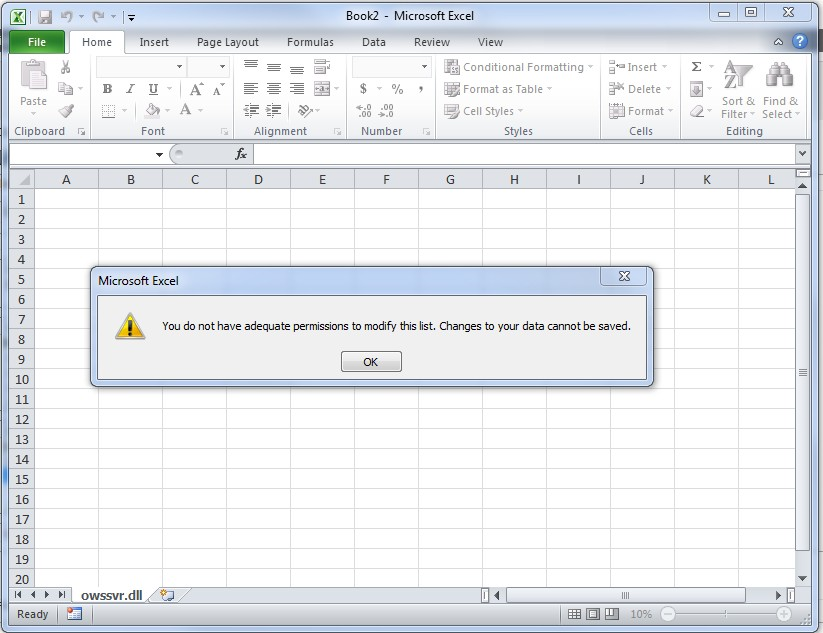823x633 pixels.
Task: Open the number format dropdown
Action: [x=424, y=67]
